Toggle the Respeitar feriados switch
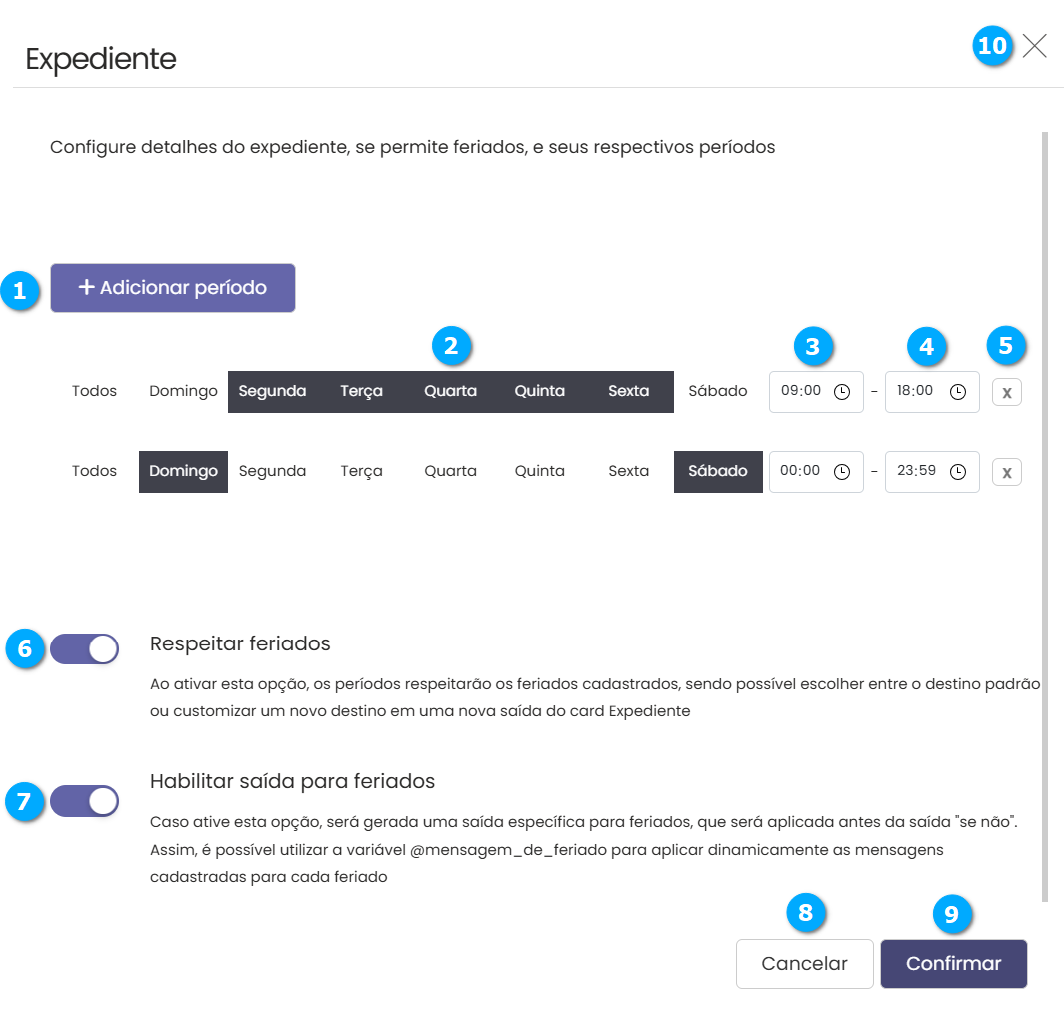The image size is (1064, 1016). coord(85,649)
